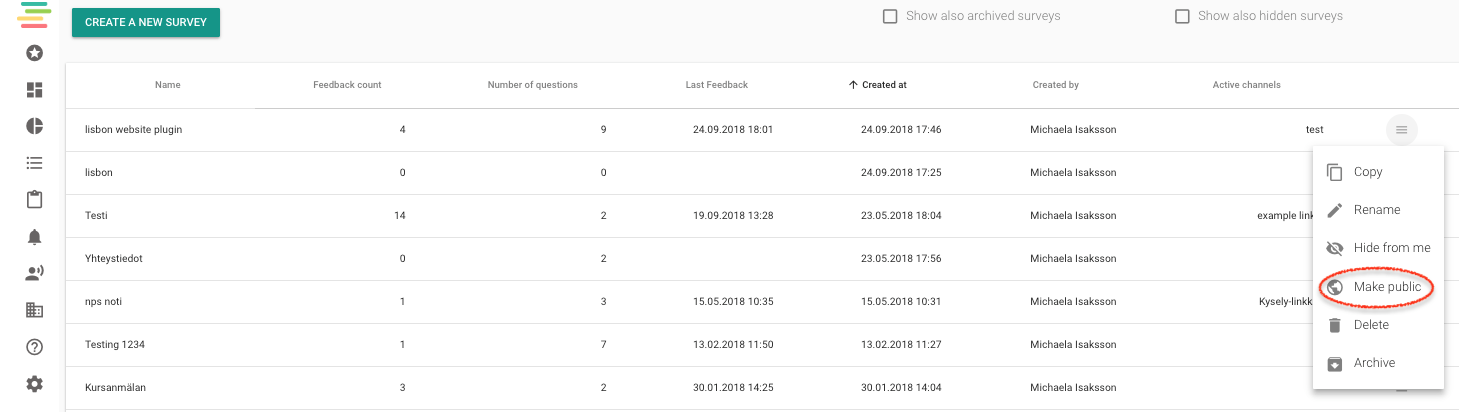Open the Testing 1234 survey row
The width and height of the screenshot is (1459, 412).
pos(116,344)
